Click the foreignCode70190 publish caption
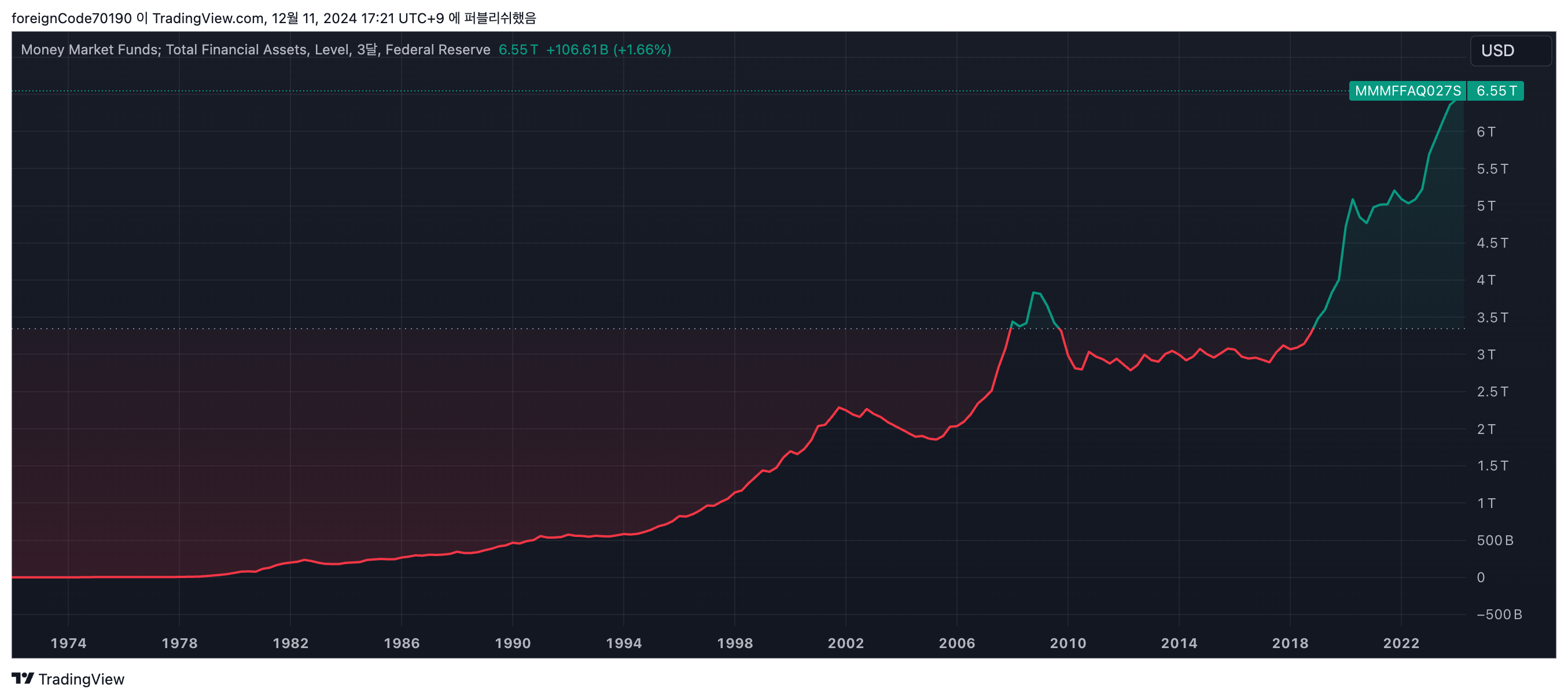The image size is (1568, 699). pos(274,18)
